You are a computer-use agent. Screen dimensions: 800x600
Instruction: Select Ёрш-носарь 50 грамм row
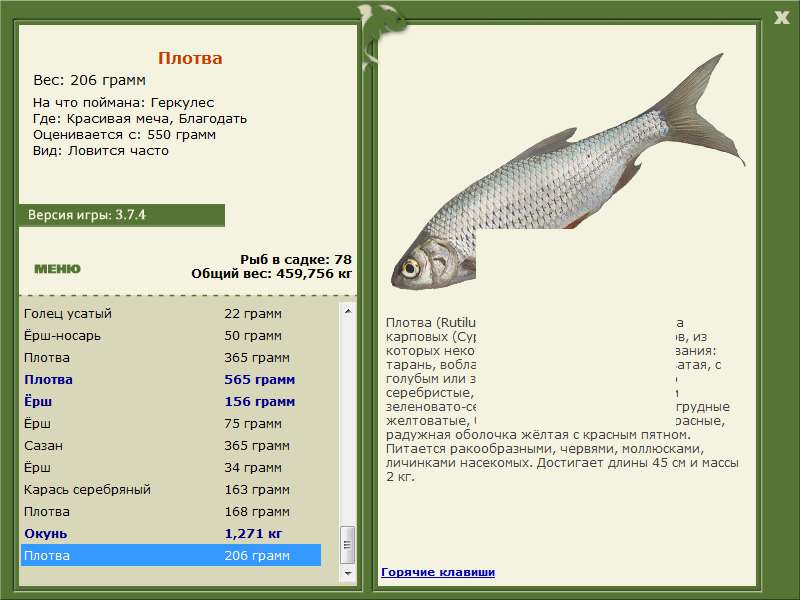point(171,336)
